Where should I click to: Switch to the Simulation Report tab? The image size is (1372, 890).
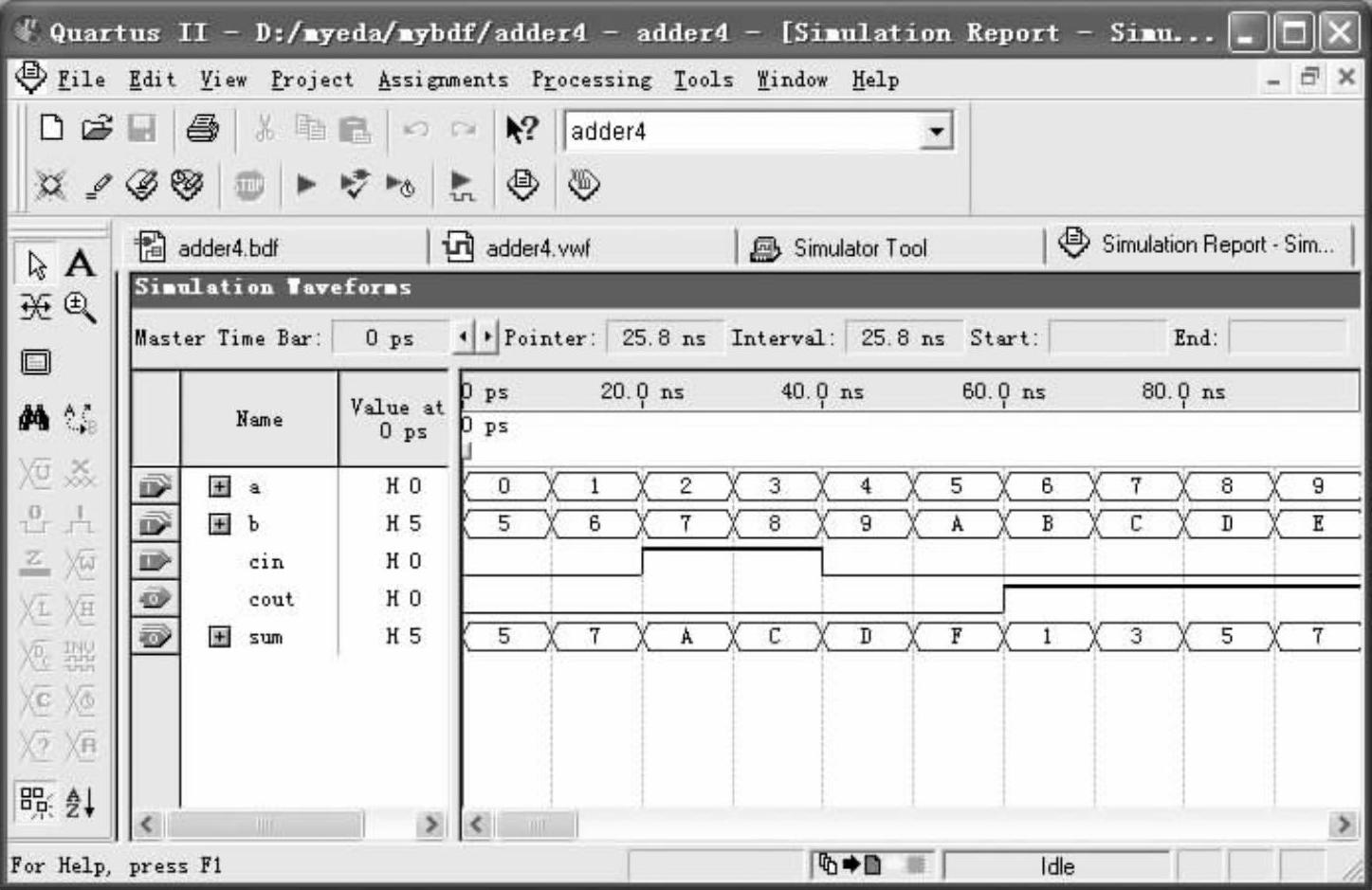[x=1199, y=245]
